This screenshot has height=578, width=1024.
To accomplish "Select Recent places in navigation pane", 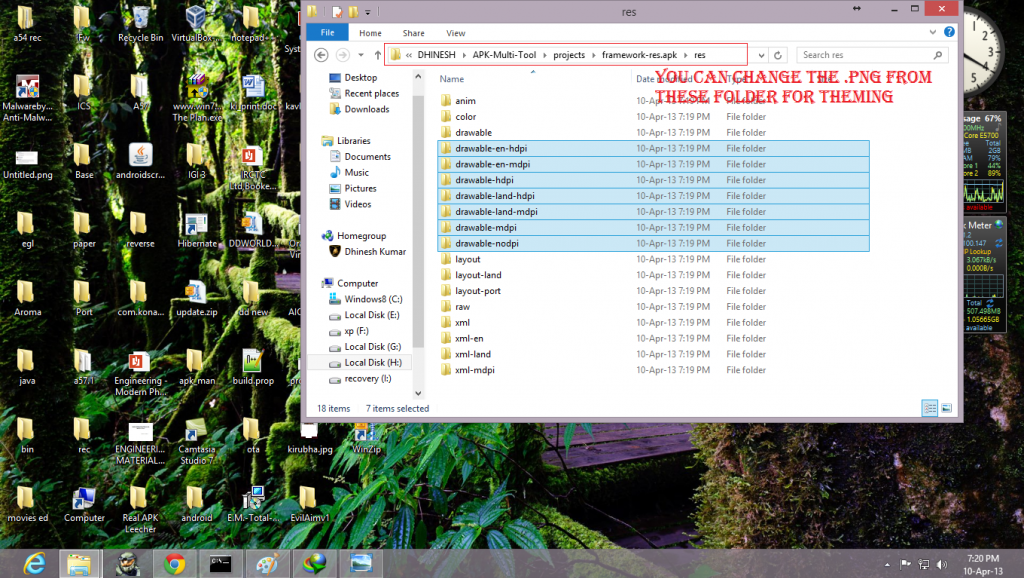I will (x=364, y=93).
